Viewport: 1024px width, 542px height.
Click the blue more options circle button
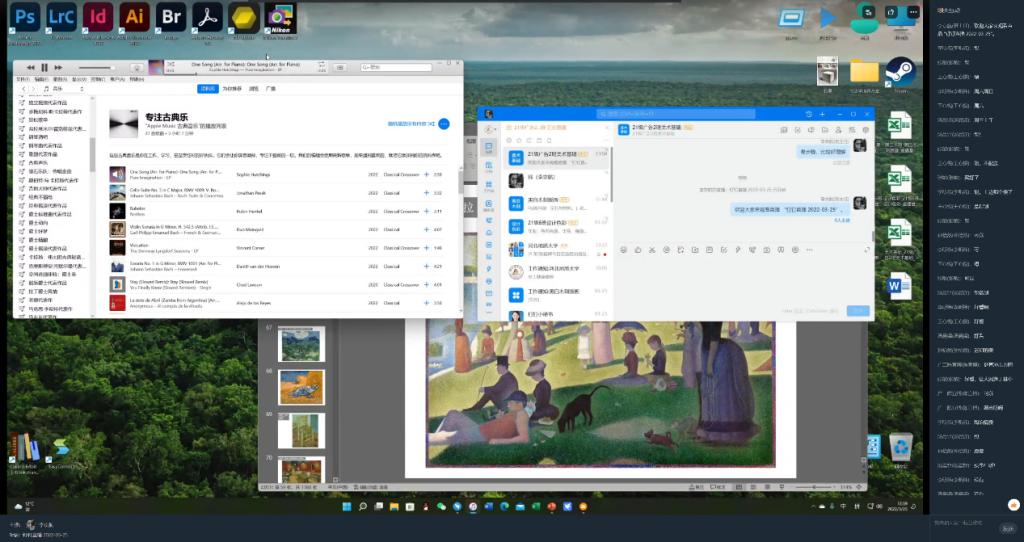pos(444,124)
